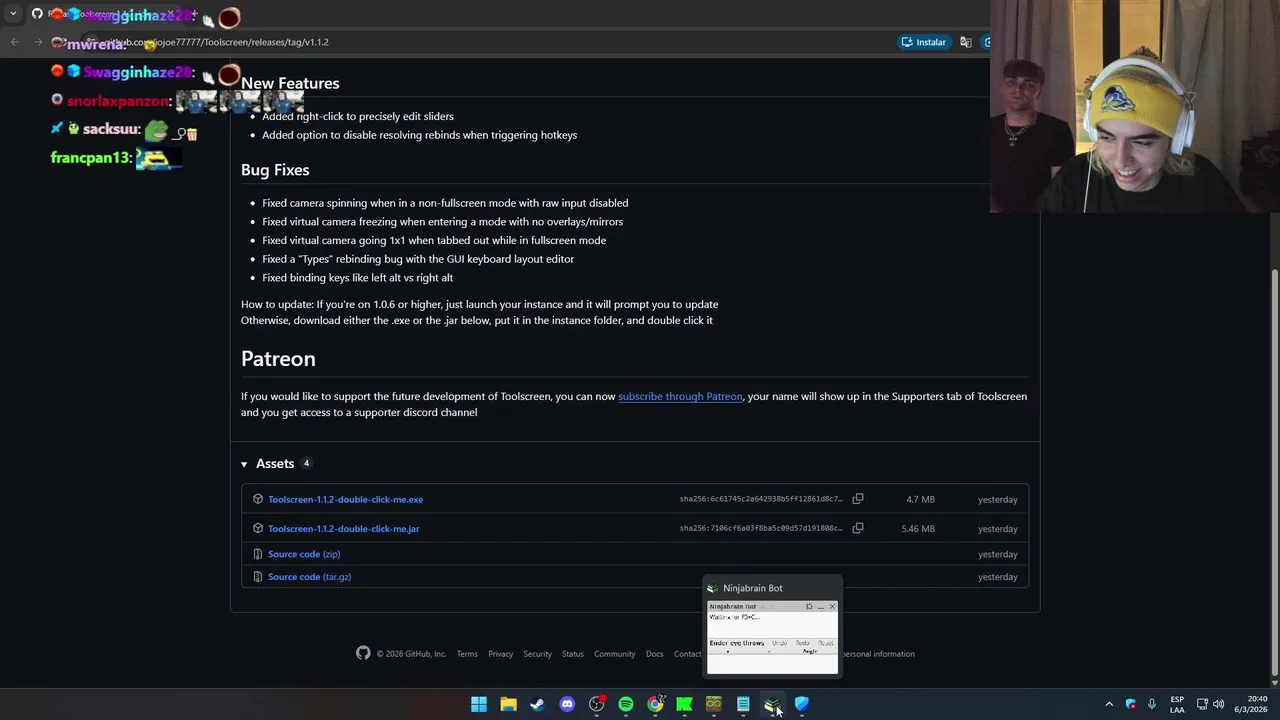
Task: Click the package icon beside the .jar asset
Action: pos(258,528)
